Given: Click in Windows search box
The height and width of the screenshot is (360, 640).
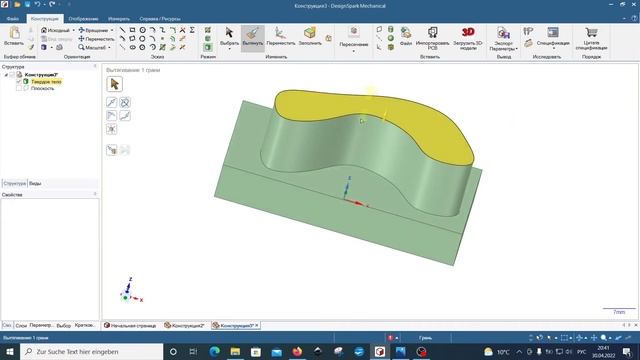Looking at the screenshot, I should 92,352.
